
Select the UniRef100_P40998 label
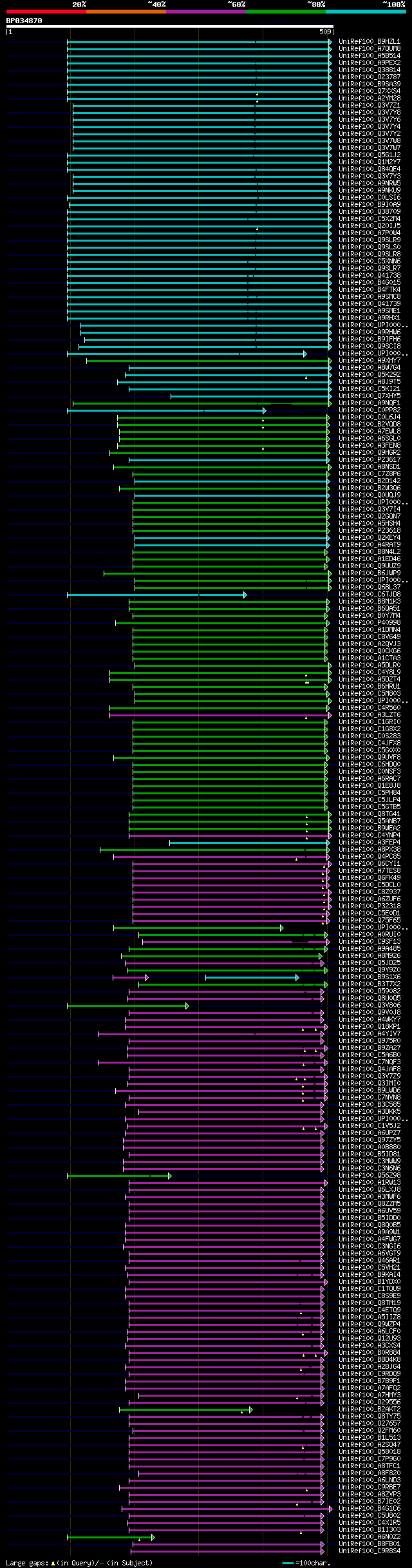(370, 623)
